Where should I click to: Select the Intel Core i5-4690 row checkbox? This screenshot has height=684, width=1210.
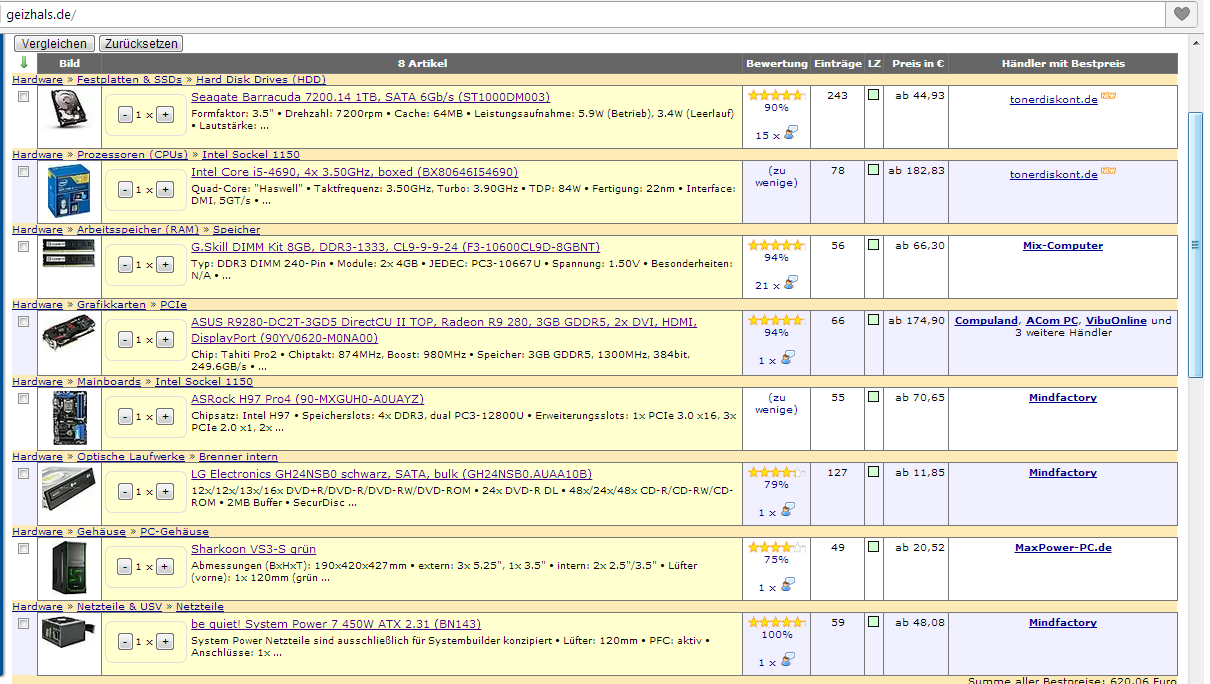coord(24,172)
